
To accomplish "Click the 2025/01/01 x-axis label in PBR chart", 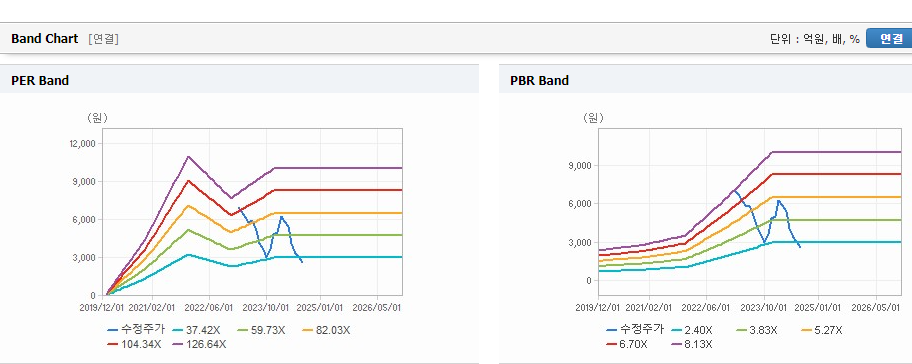I will click(x=819, y=307).
